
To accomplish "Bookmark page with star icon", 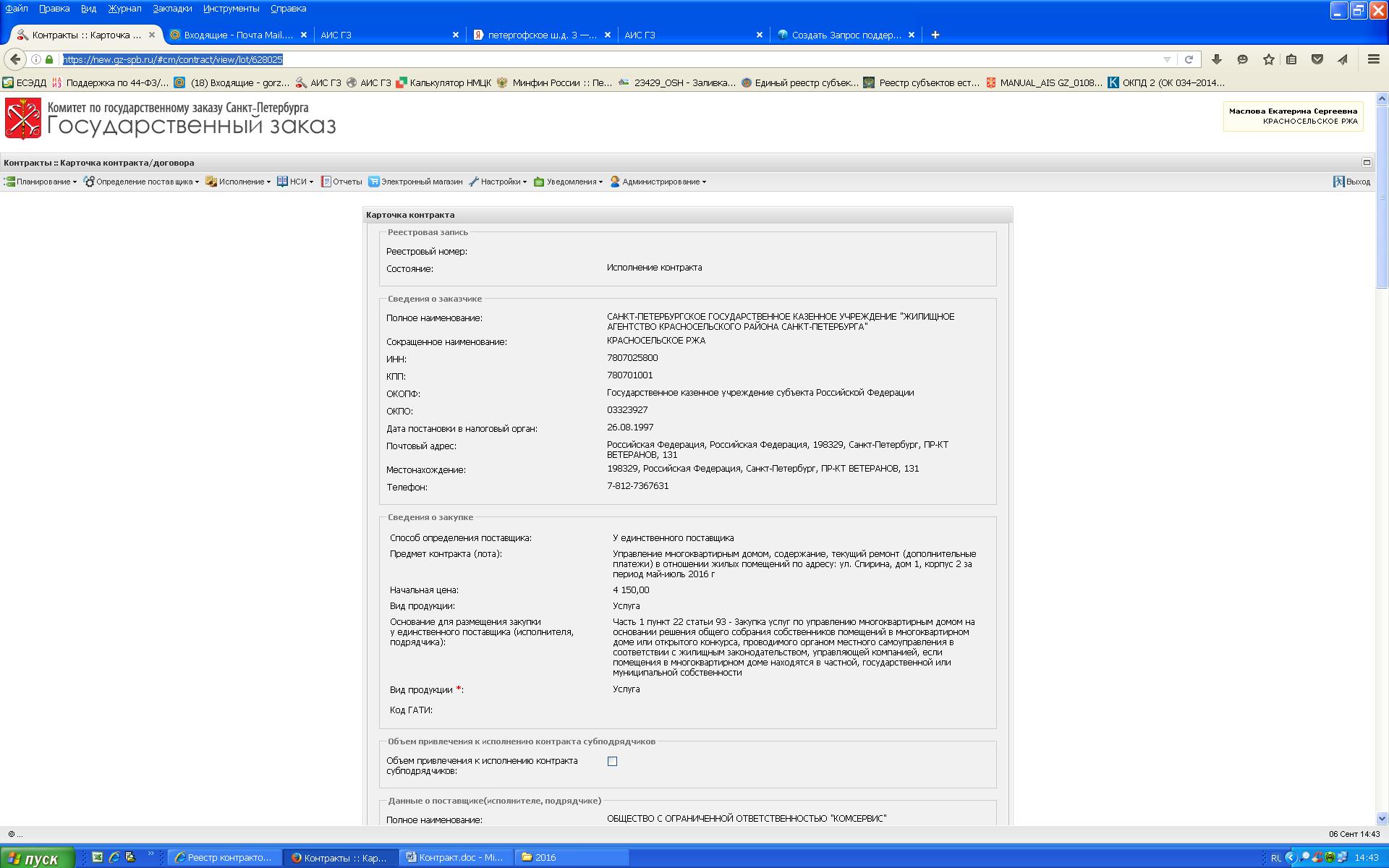I will pos(1268,59).
